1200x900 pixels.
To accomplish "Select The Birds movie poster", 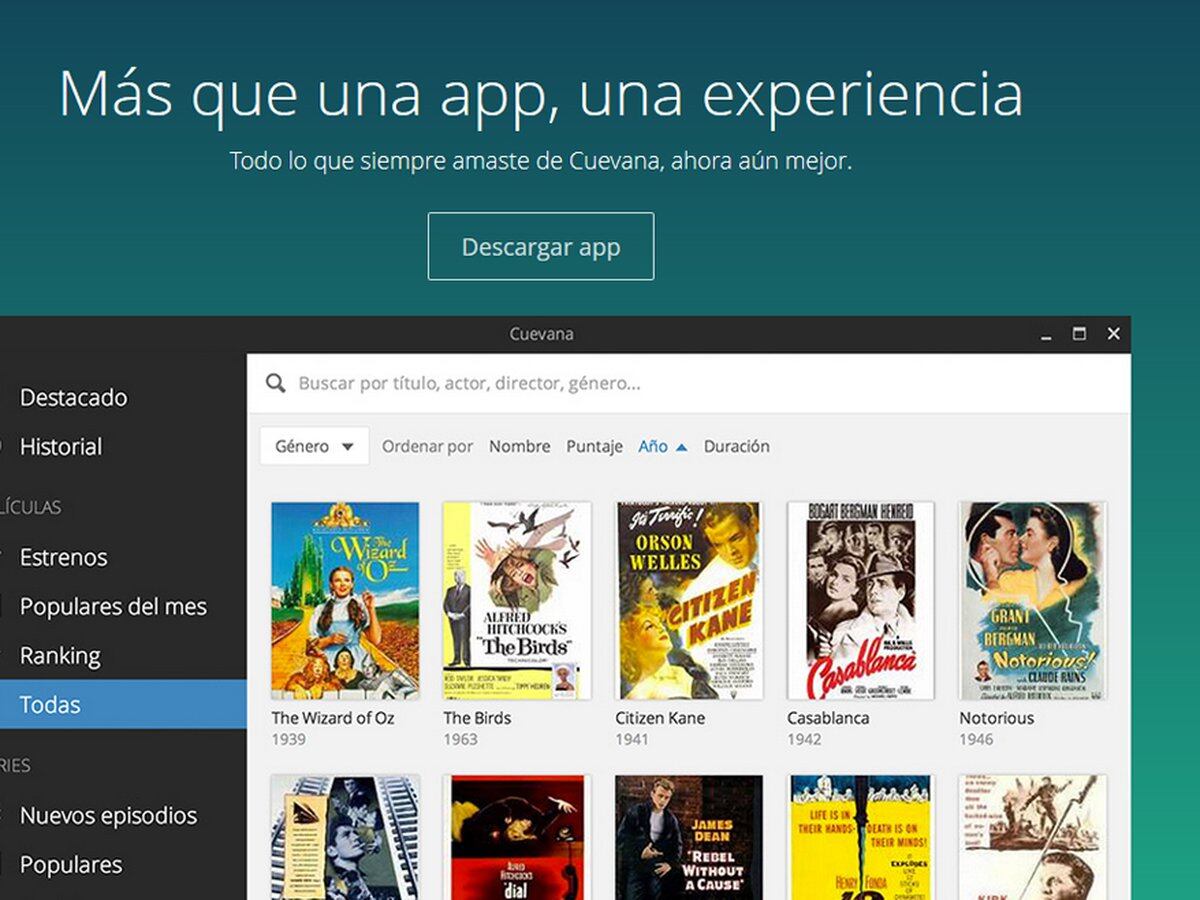I will [x=517, y=600].
